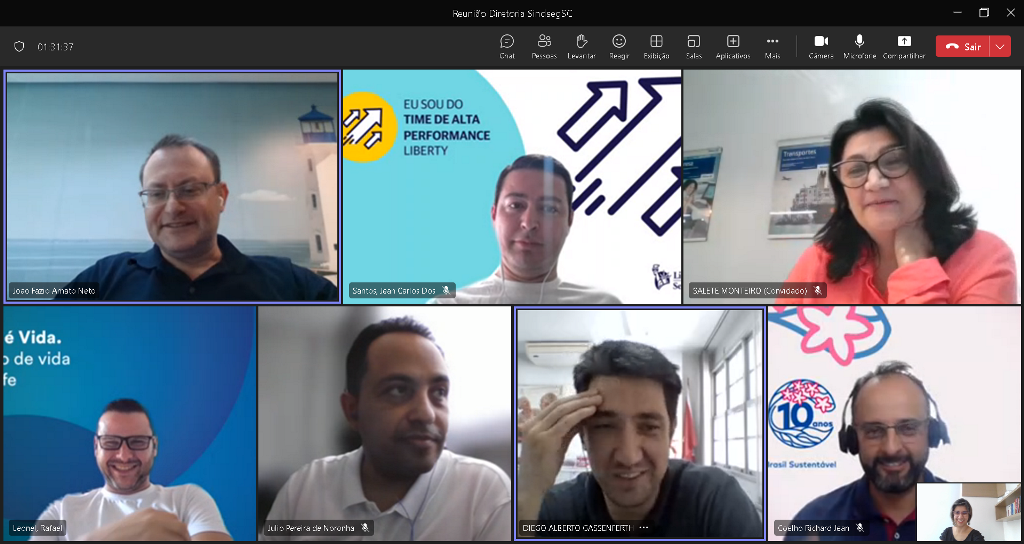Click the Compartilhar share screen icon
Image resolution: width=1024 pixels, height=544 pixels.
click(x=904, y=46)
